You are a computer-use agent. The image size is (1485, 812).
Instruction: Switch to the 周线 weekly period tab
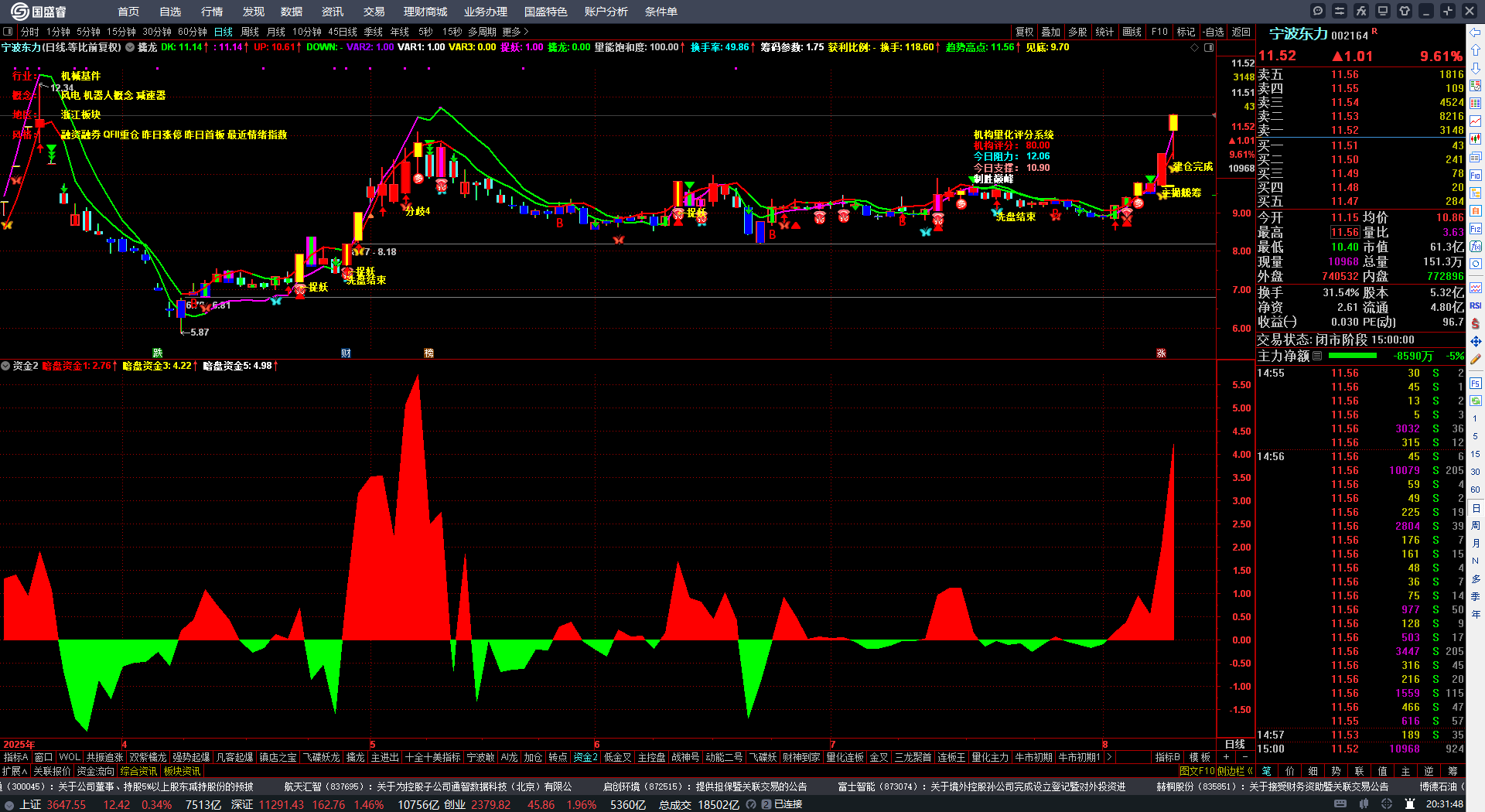click(250, 32)
